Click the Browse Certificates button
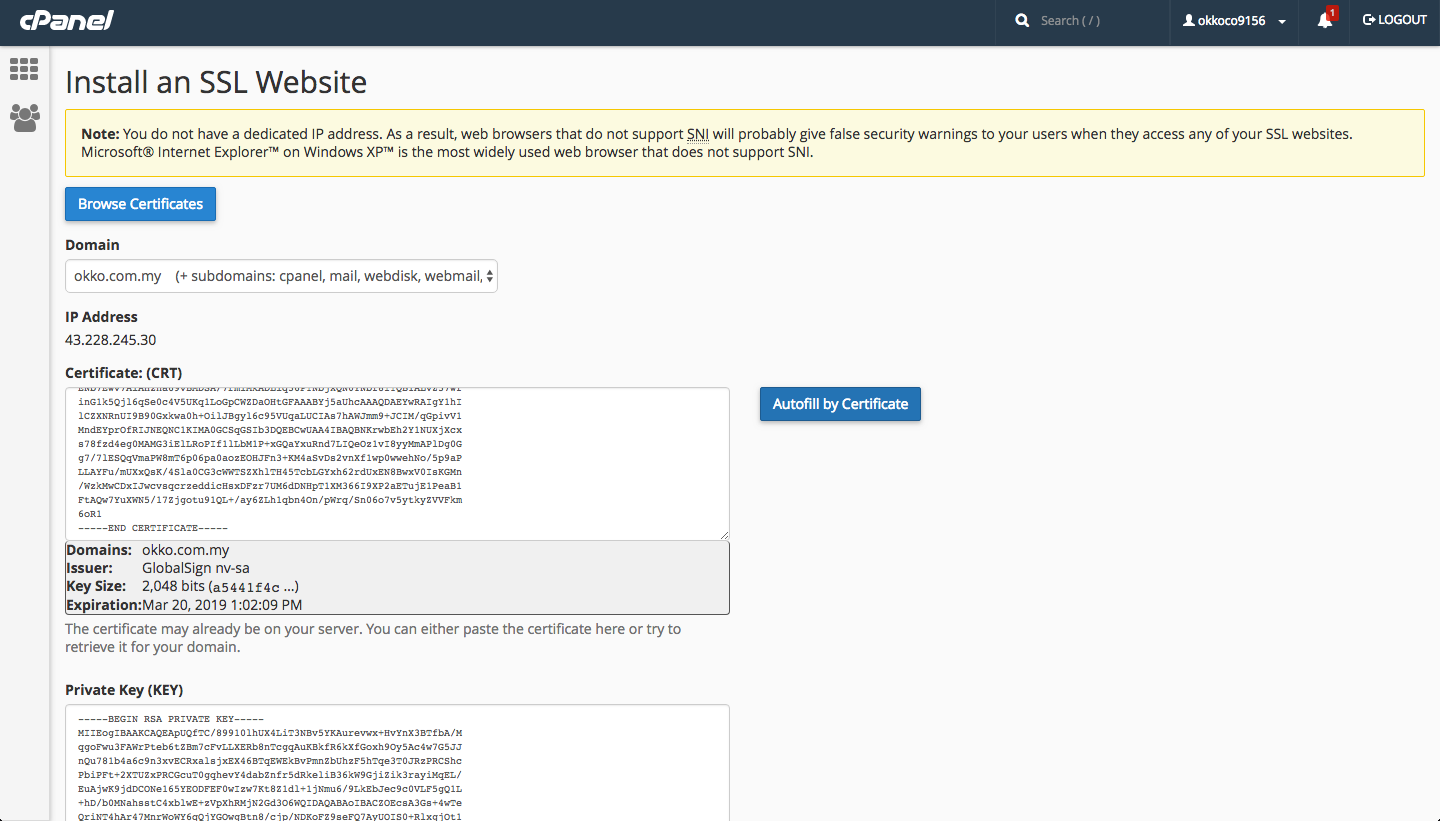Image resolution: width=1440 pixels, height=821 pixels. (x=140, y=204)
